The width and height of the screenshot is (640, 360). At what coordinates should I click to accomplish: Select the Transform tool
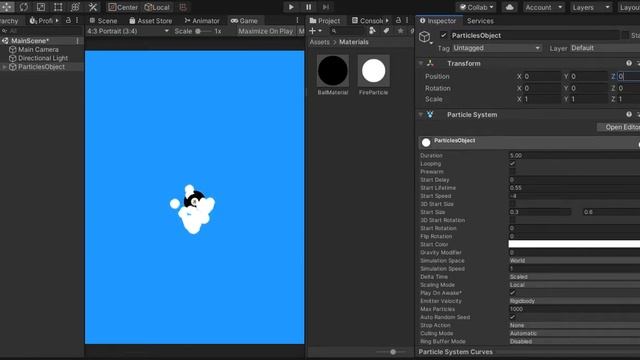pyautogui.click(x=75, y=7)
